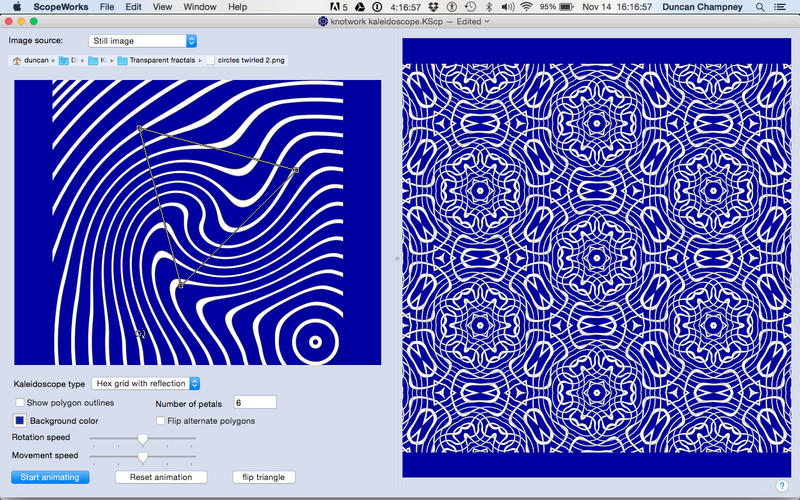Open the Window menu
Viewport: 800px width, 500px height.
click(x=199, y=7)
